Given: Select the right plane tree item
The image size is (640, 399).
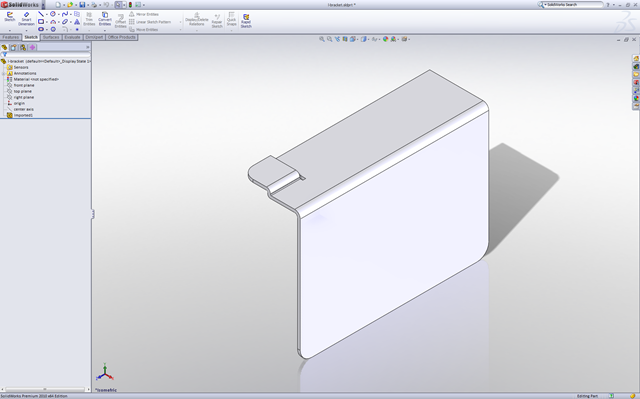Looking at the screenshot, I should click(24, 98).
